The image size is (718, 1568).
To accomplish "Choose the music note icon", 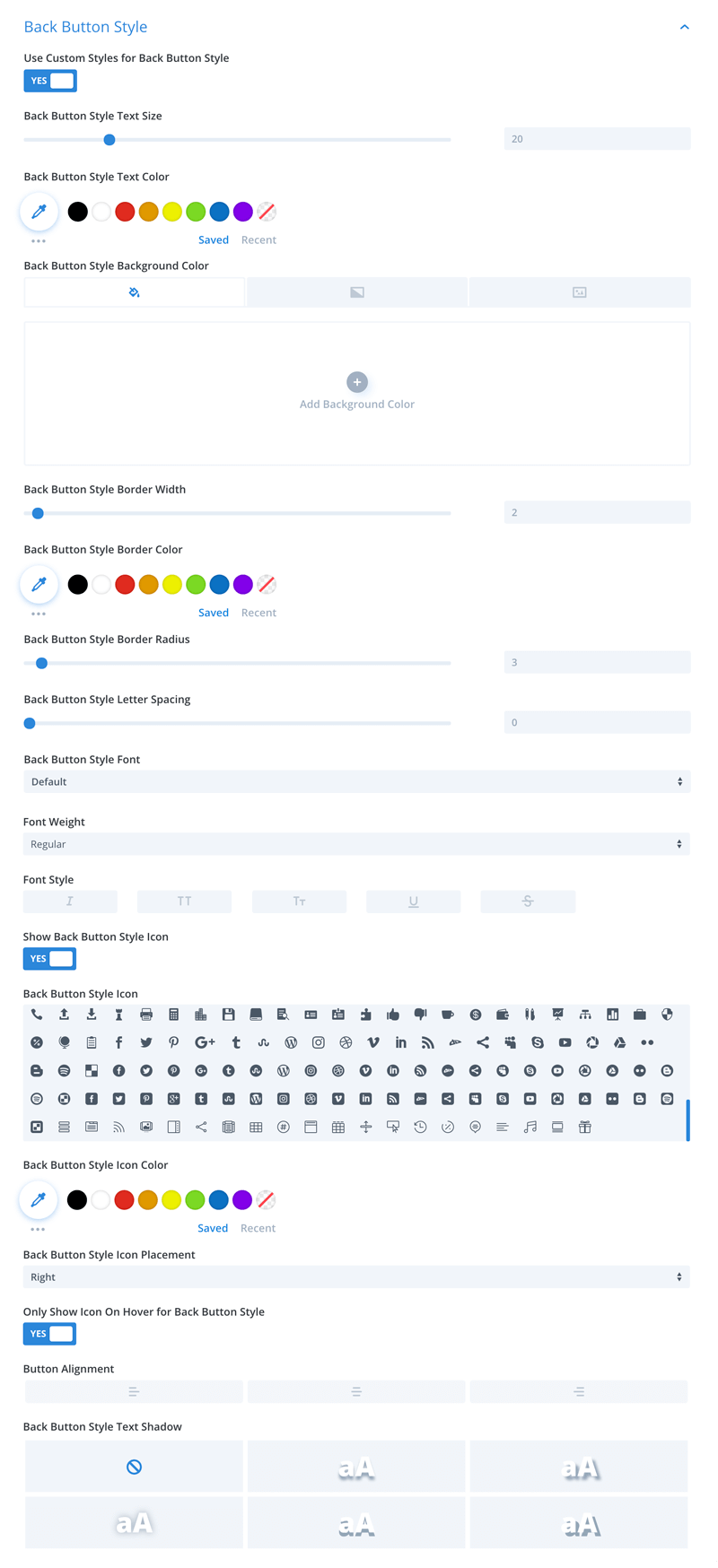I will point(530,1127).
